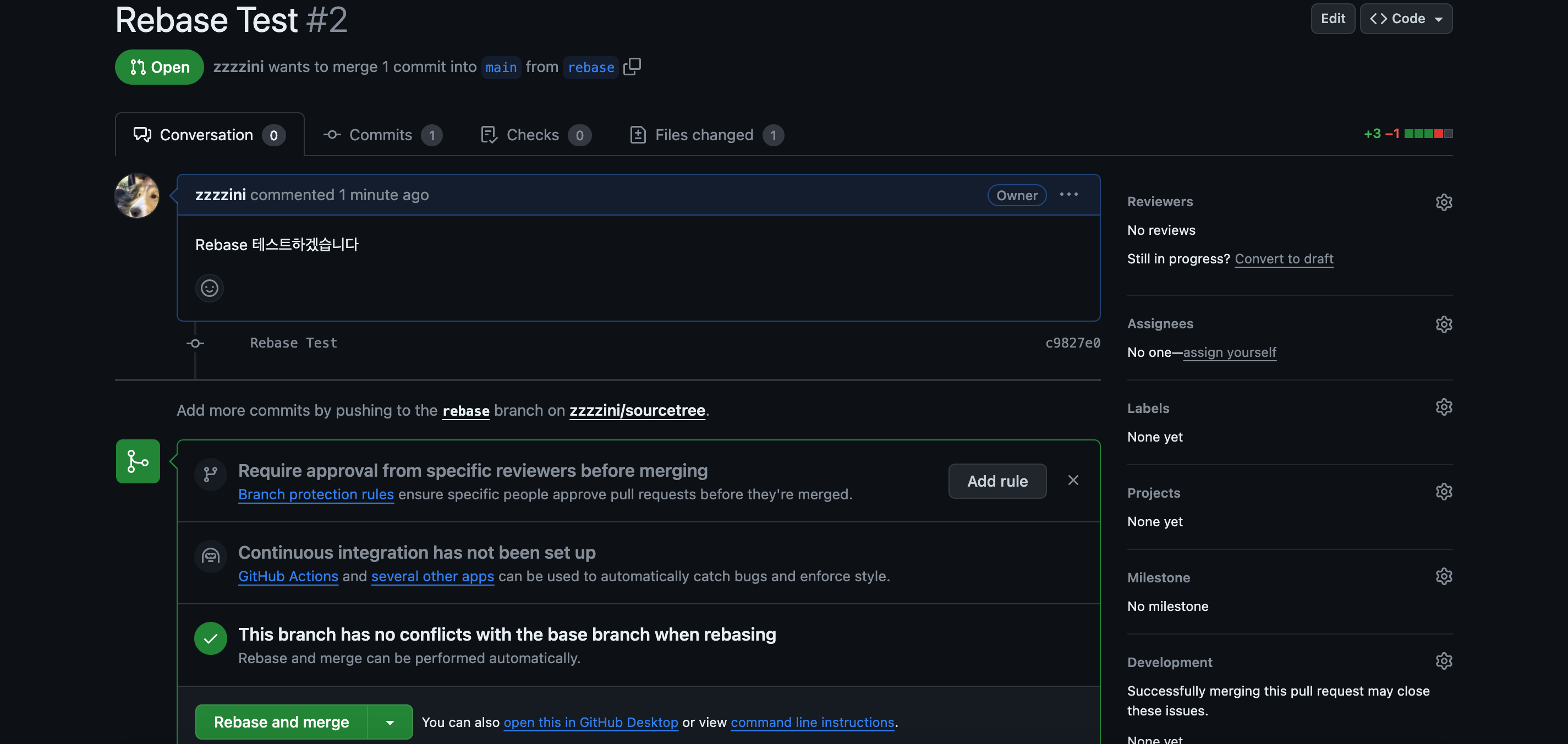
Task: Click the green merge icon box
Action: pos(138,461)
